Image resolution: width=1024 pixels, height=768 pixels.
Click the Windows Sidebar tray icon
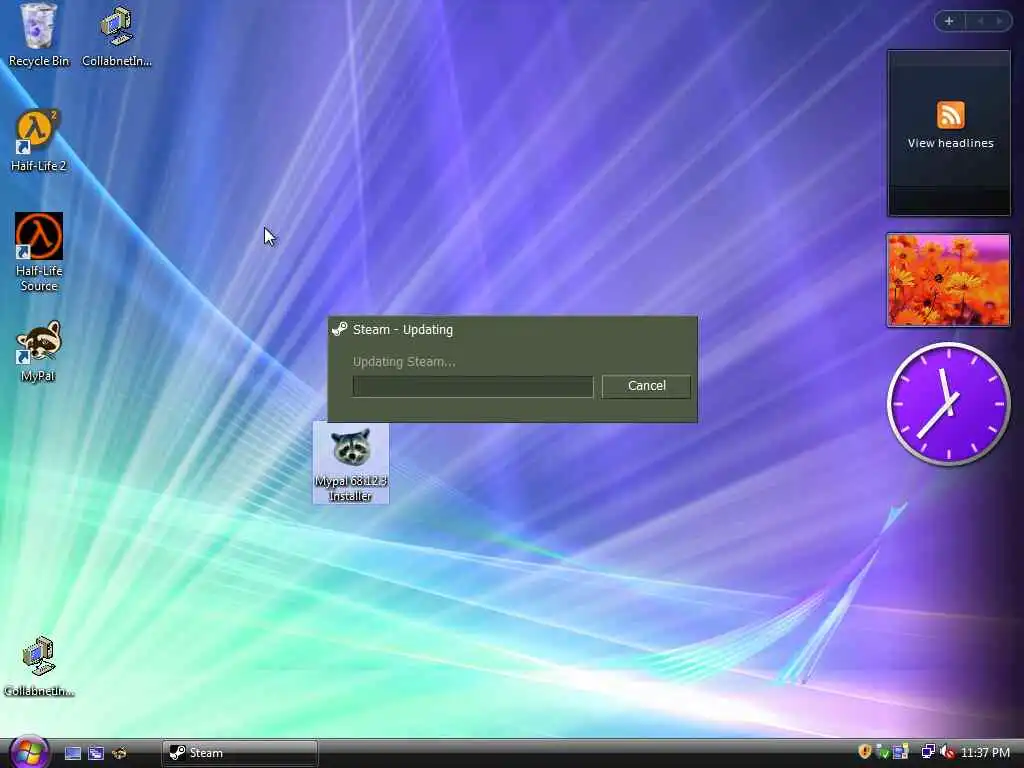[x=901, y=752]
